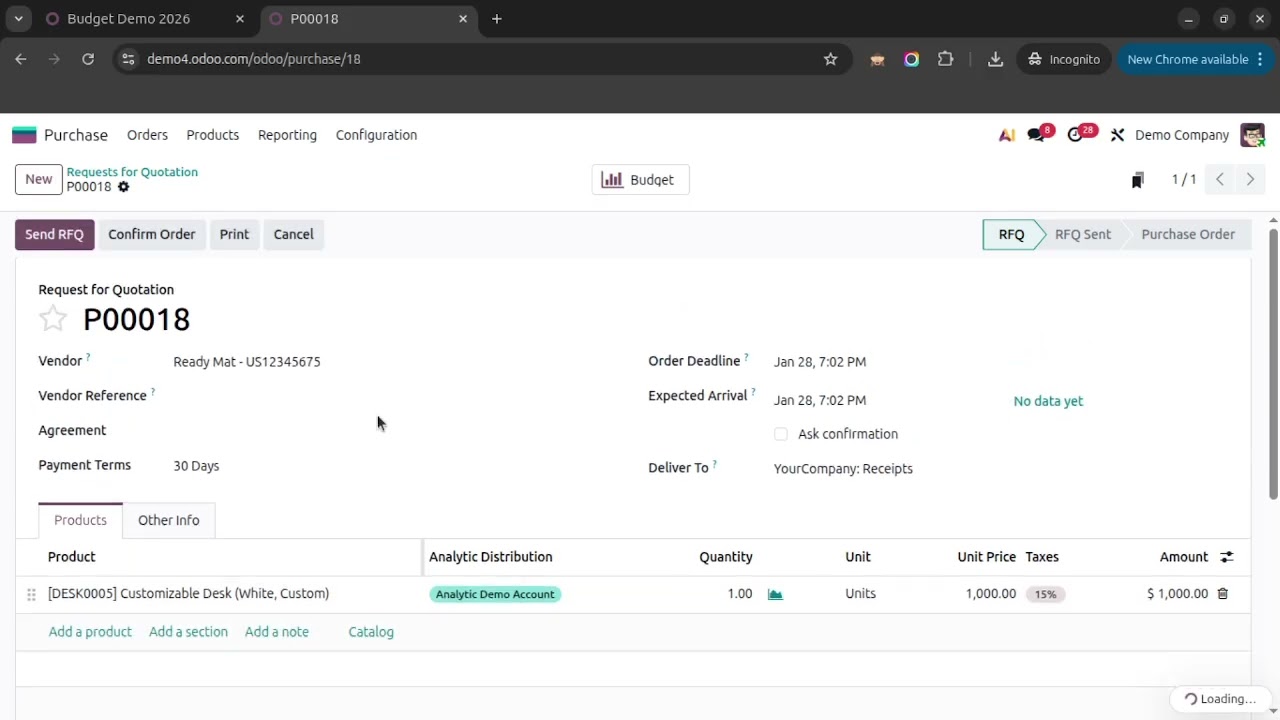The image size is (1280, 720).
Task: Bookmark this page with the star icon
Action: (x=830, y=59)
